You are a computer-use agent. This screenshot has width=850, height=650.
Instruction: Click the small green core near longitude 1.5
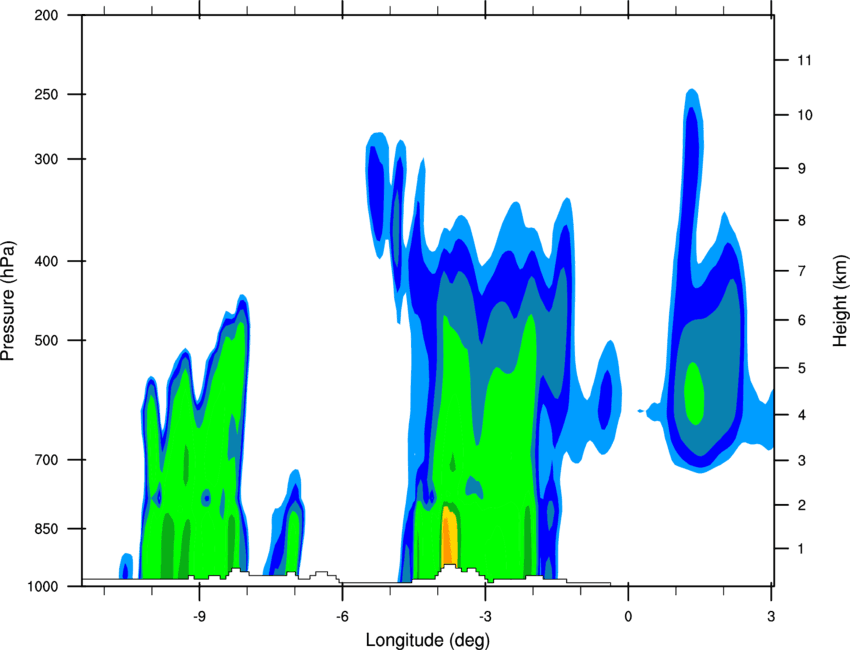pyautogui.click(x=694, y=394)
